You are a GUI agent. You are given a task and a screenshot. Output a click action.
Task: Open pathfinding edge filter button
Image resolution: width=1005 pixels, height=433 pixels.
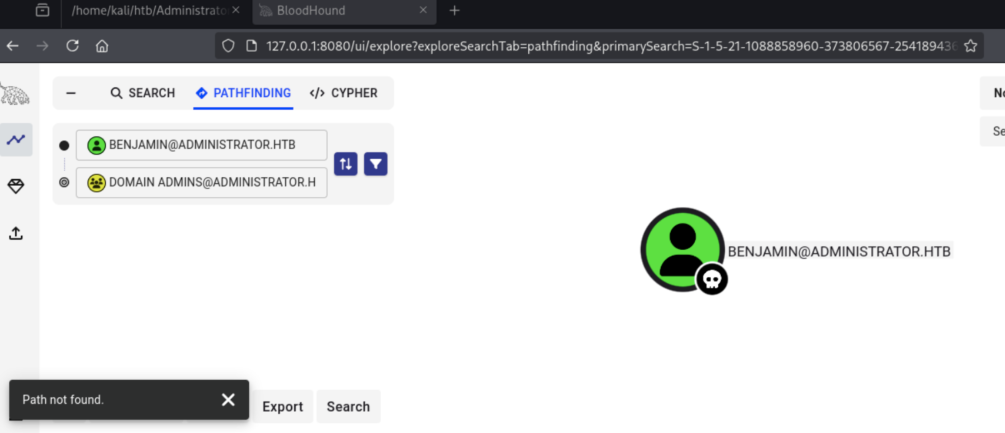[376, 164]
